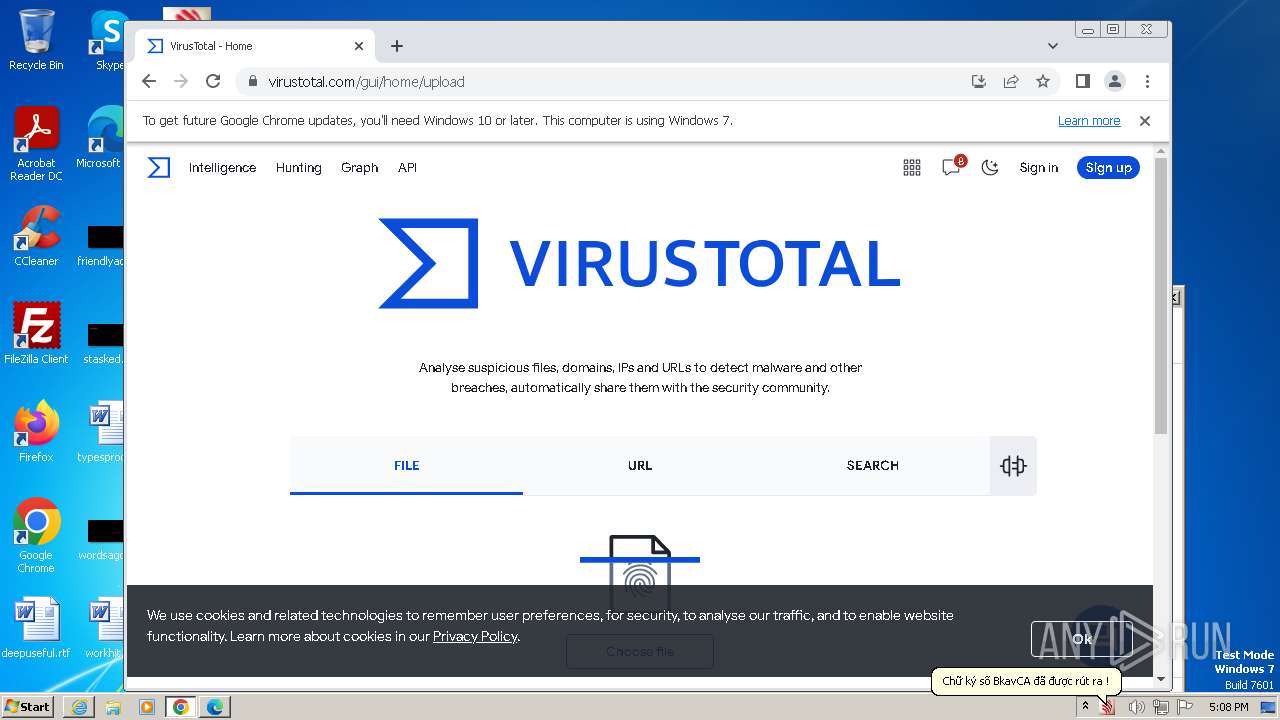Open the apps grid icon
The image size is (1280, 720).
tap(912, 168)
